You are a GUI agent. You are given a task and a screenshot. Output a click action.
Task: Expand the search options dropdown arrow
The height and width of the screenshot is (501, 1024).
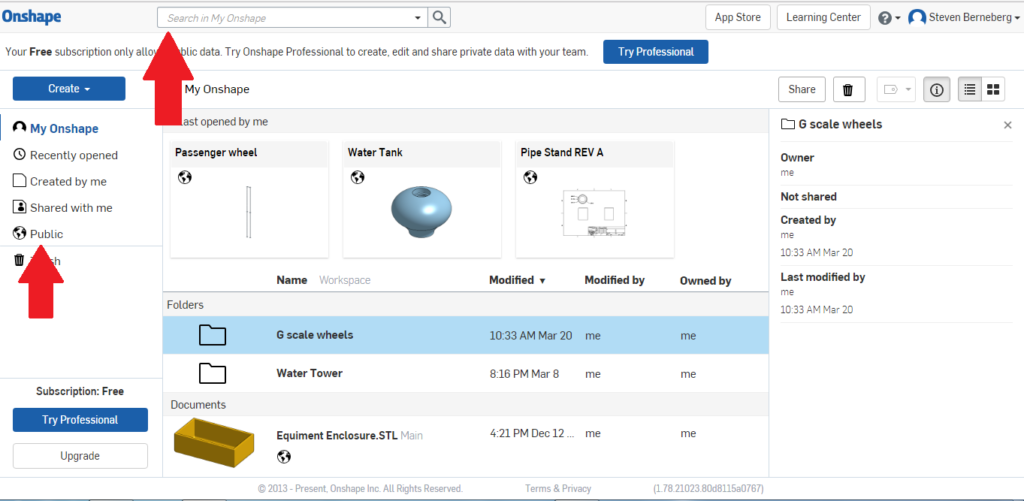coord(418,18)
